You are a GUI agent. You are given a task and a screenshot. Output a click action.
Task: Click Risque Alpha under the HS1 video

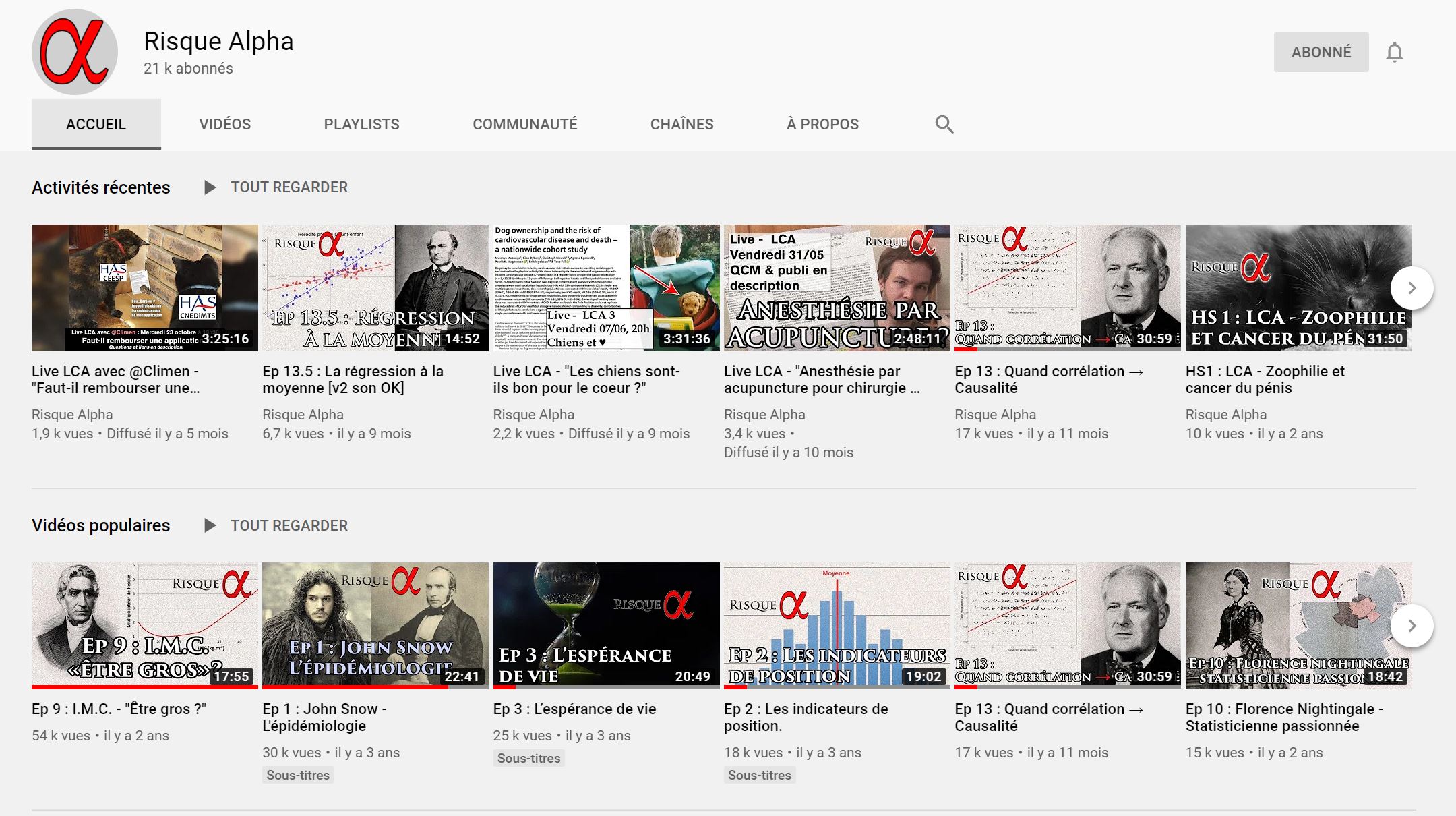point(1226,415)
